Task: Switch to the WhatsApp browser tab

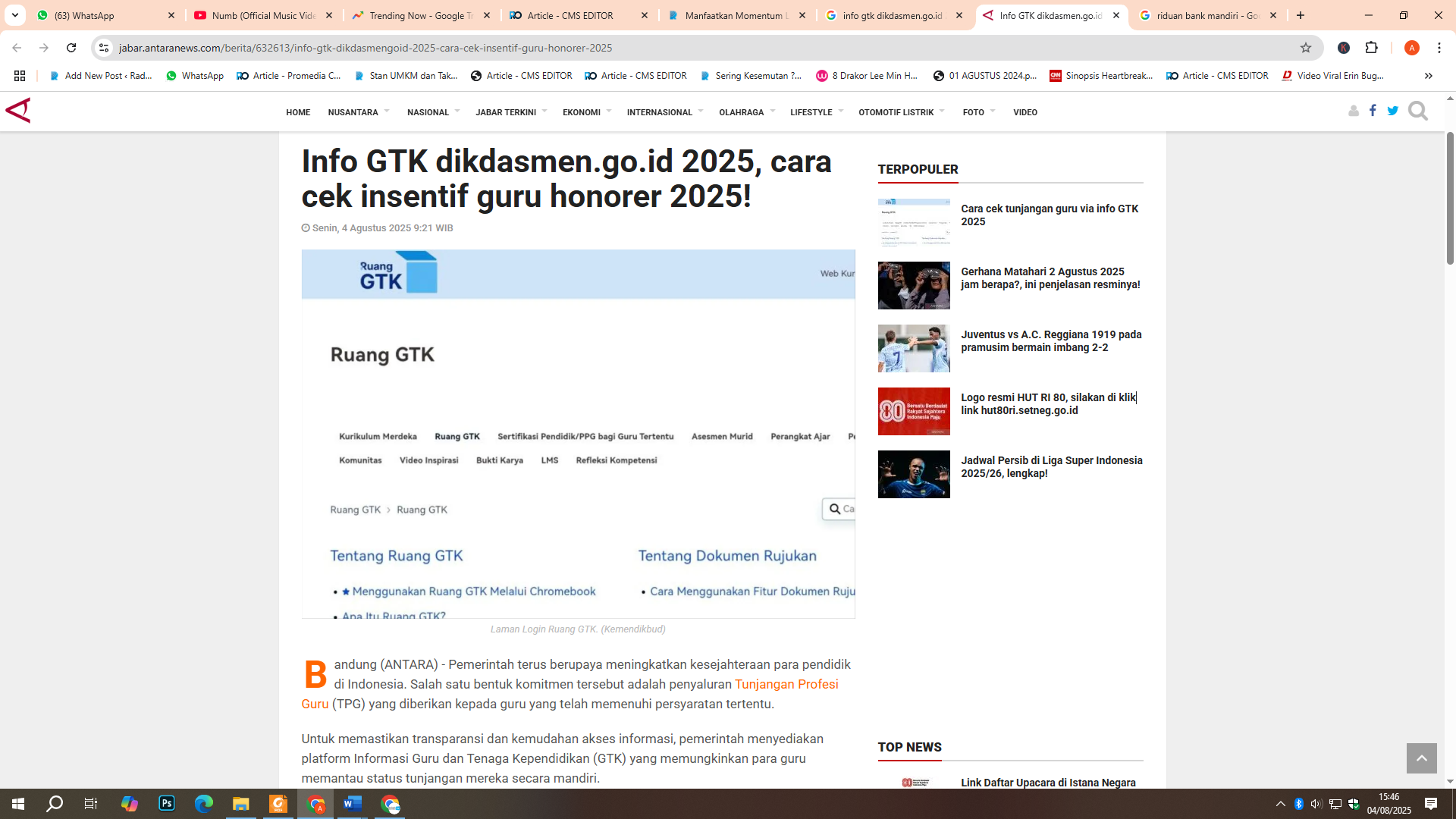Action: 105,15
